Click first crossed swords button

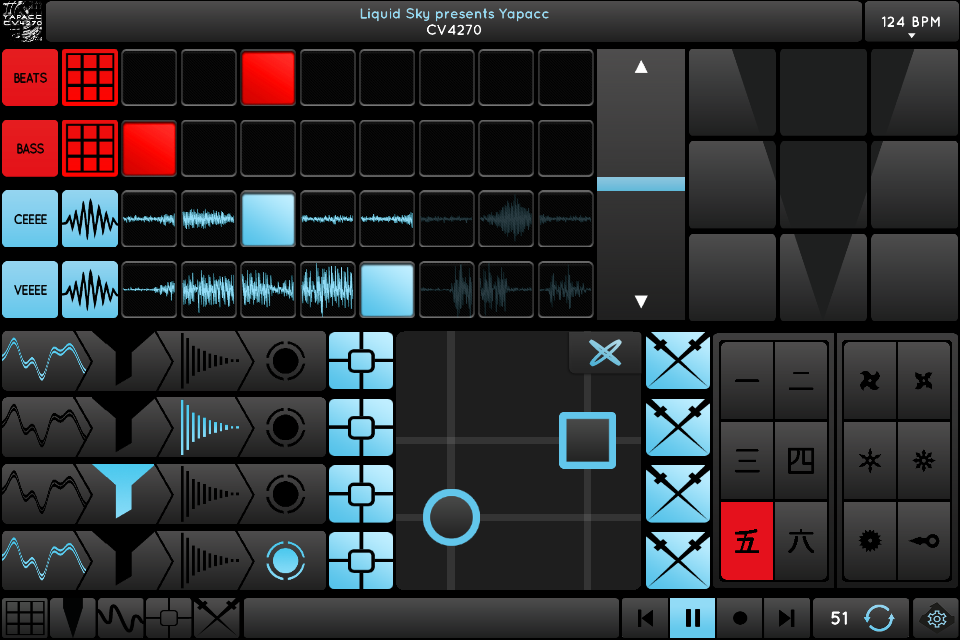tap(678, 361)
